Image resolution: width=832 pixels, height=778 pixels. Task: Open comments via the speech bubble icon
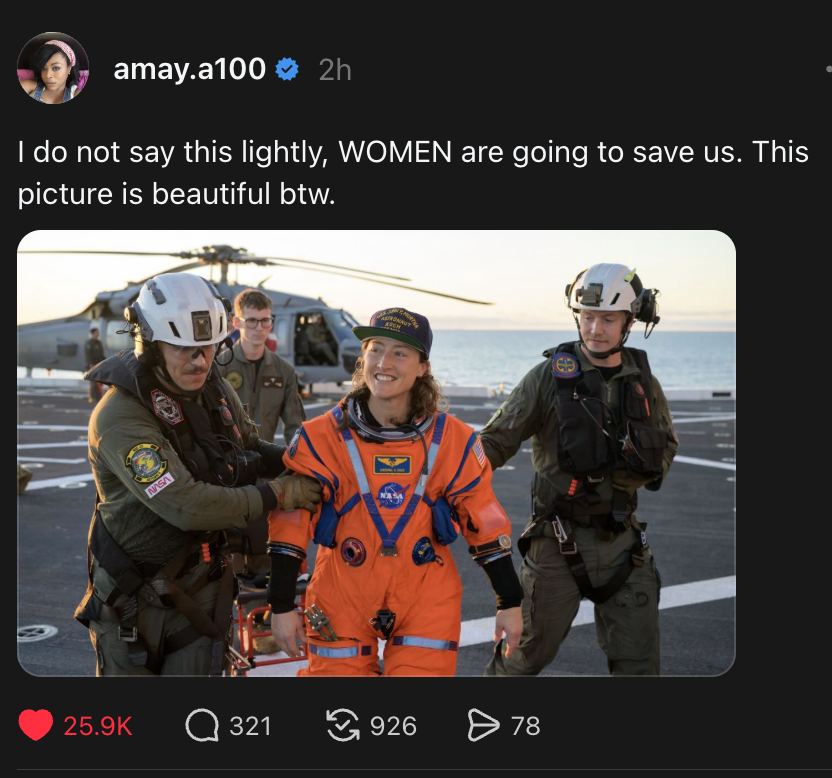click(x=203, y=725)
